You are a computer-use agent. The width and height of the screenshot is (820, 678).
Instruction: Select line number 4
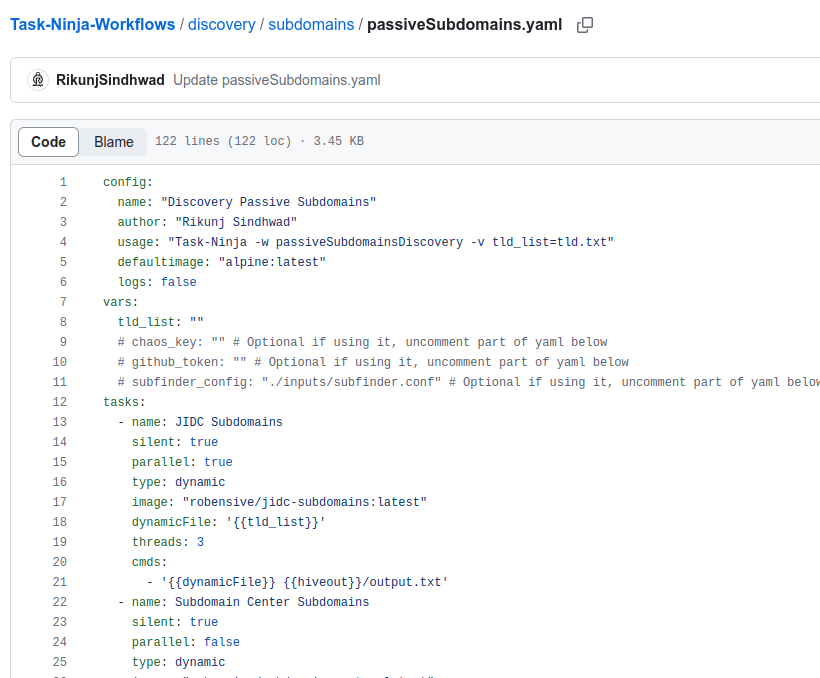(x=63, y=242)
